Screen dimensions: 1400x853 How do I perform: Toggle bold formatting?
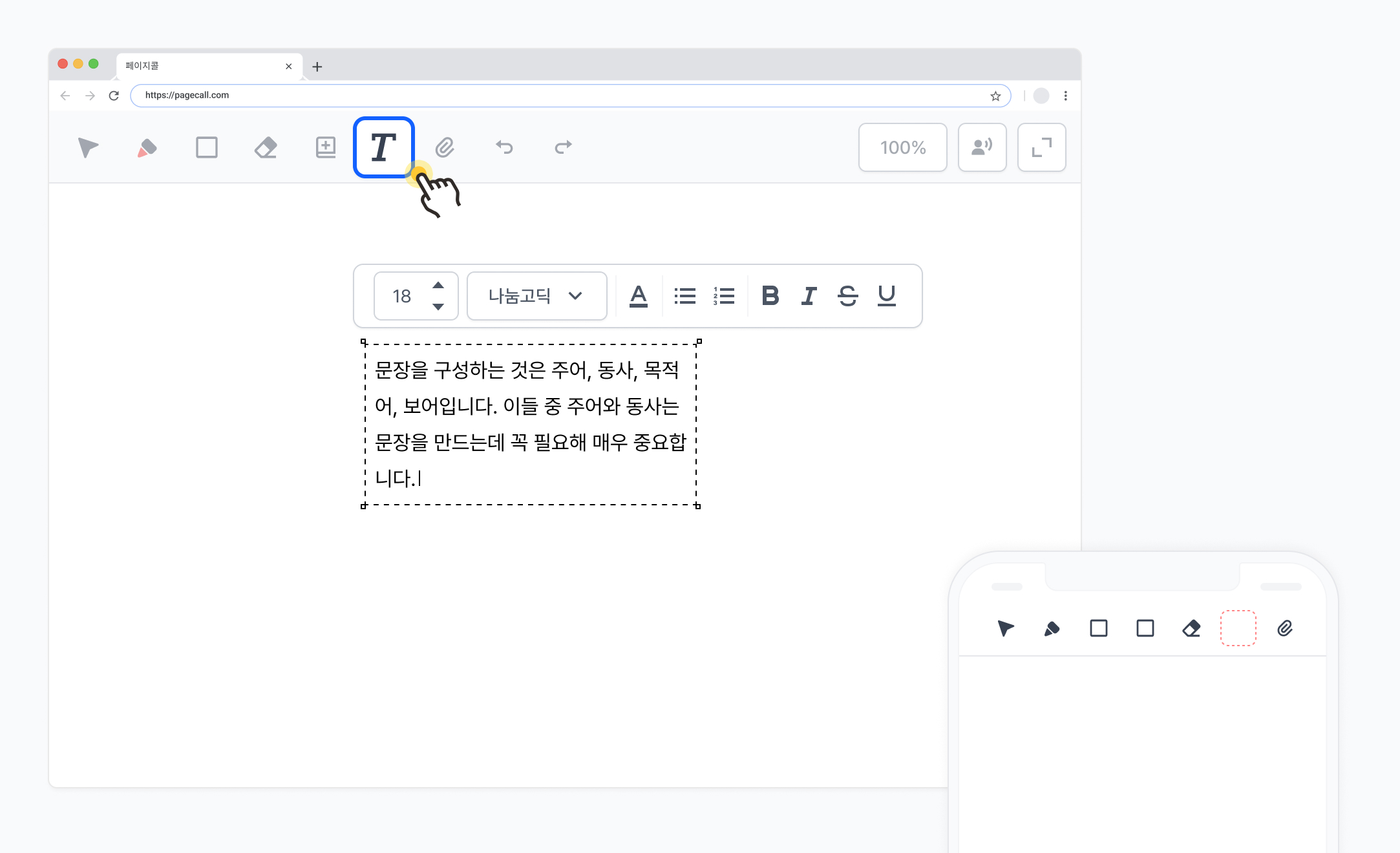click(x=770, y=296)
